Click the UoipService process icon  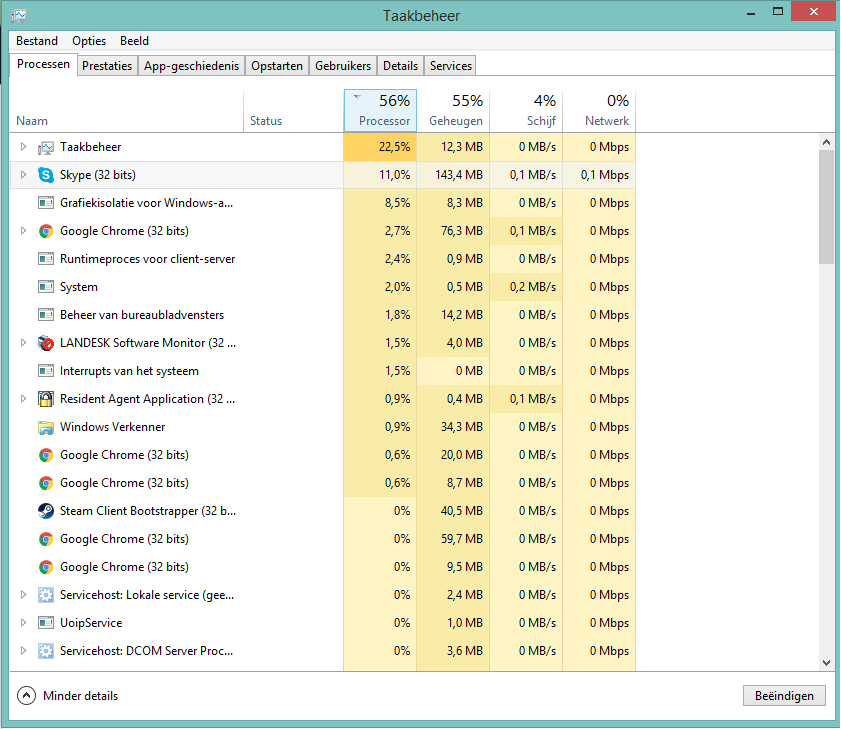tap(46, 623)
